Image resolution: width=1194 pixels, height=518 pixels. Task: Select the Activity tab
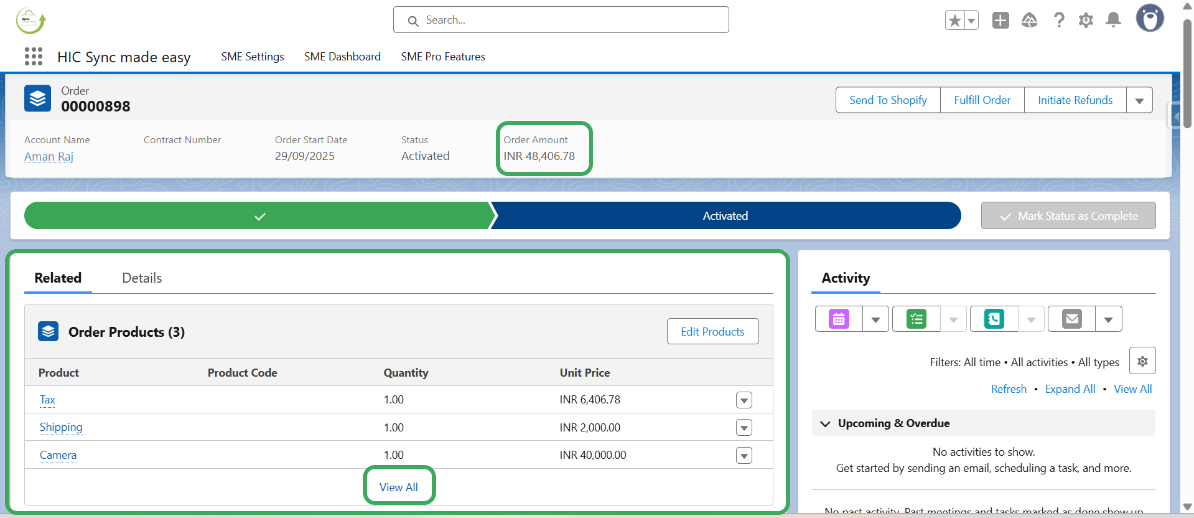point(845,278)
